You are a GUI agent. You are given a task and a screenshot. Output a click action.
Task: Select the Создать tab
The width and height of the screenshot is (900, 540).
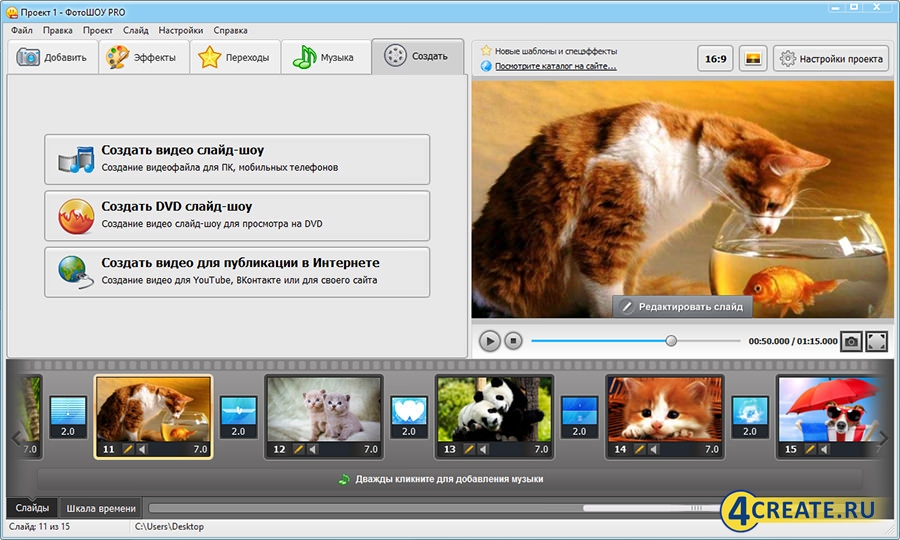coord(418,56)
